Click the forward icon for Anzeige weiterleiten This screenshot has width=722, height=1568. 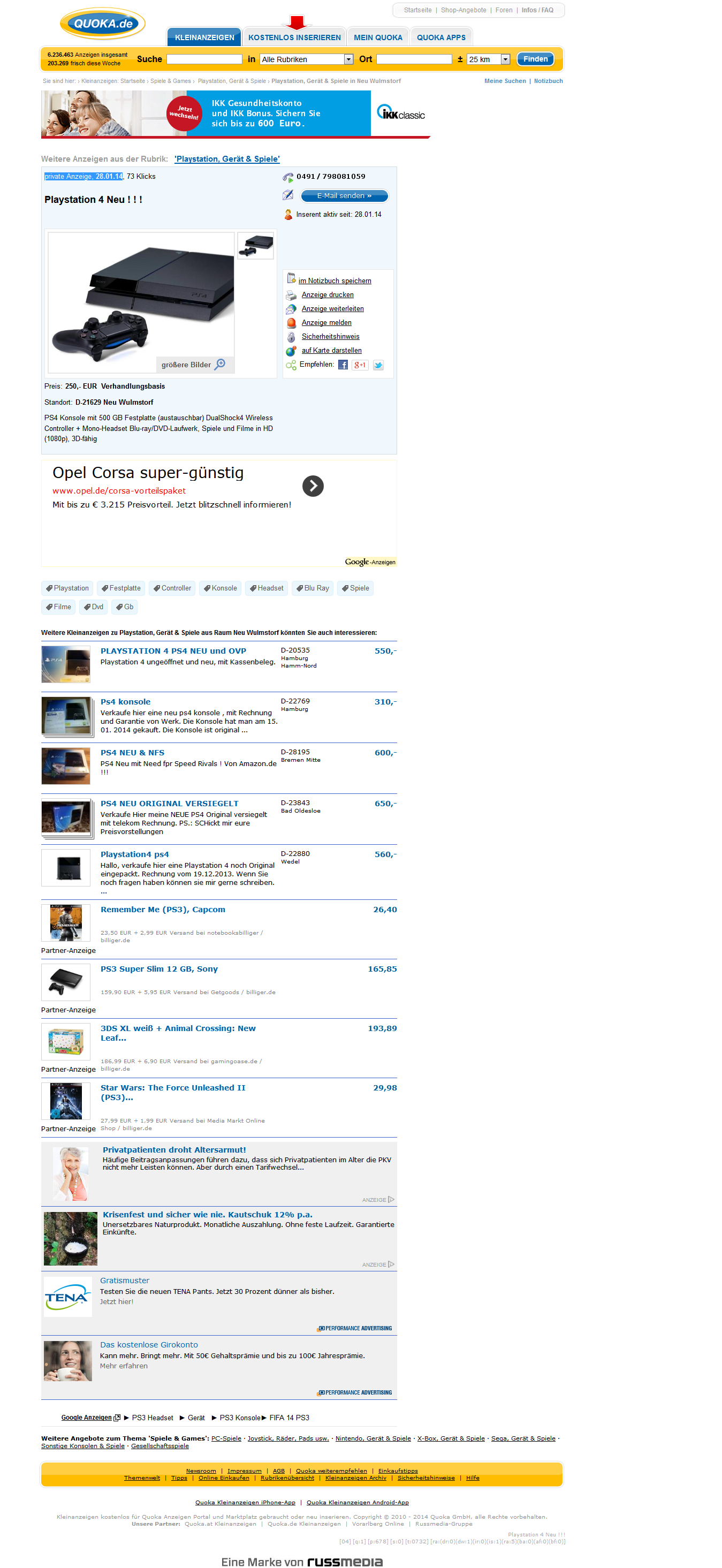291,309
